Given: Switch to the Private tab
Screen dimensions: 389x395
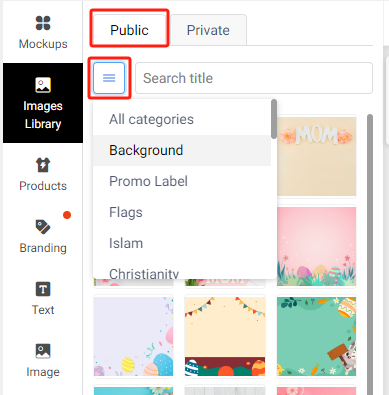Looking at the screenshot, I should click(208, 30).
